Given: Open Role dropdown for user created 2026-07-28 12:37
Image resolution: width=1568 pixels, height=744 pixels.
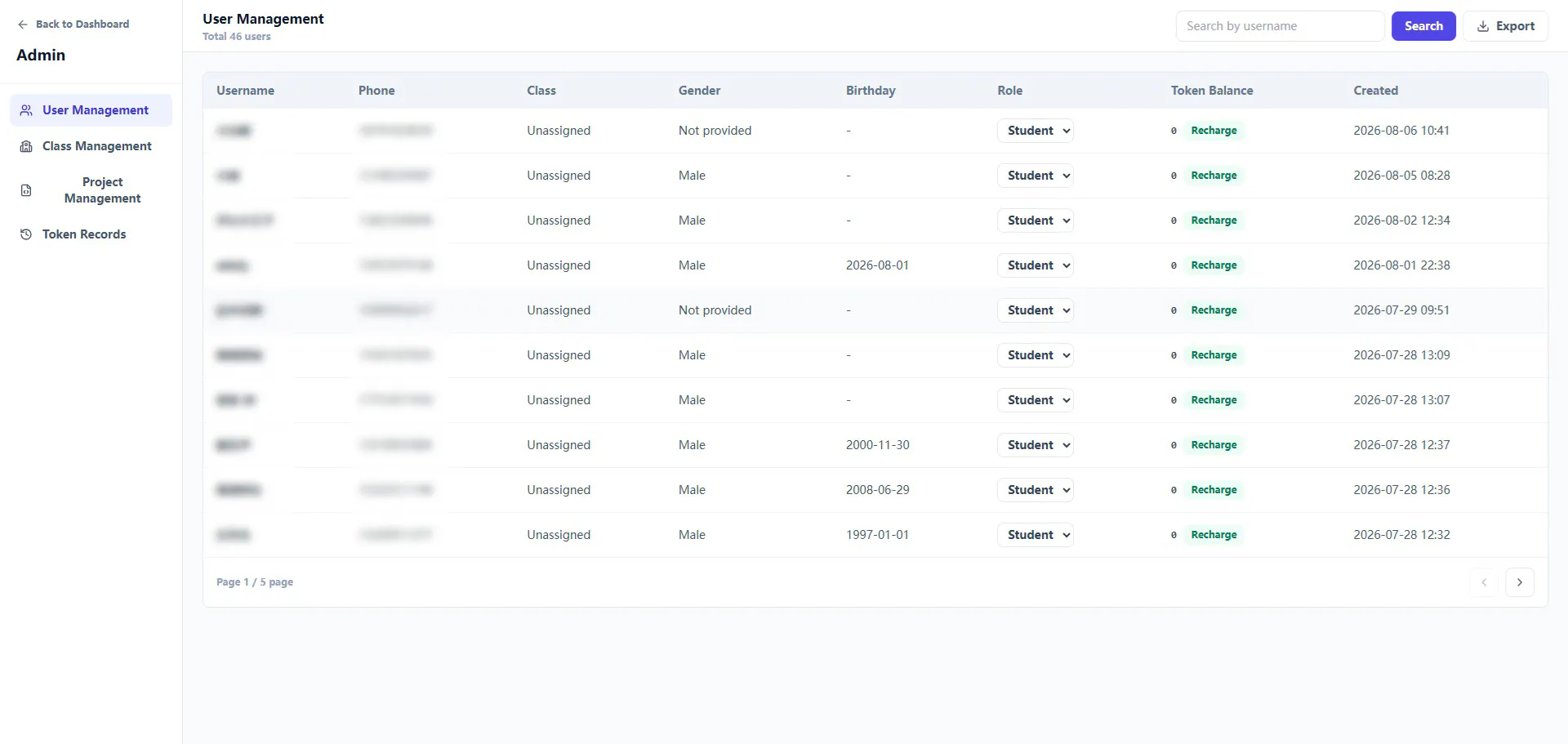Looking at the screenshot, I should tap(1035, 445).
